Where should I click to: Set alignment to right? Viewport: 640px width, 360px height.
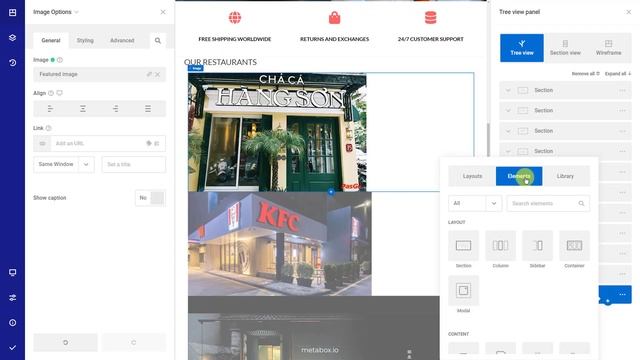pos(116,109)
